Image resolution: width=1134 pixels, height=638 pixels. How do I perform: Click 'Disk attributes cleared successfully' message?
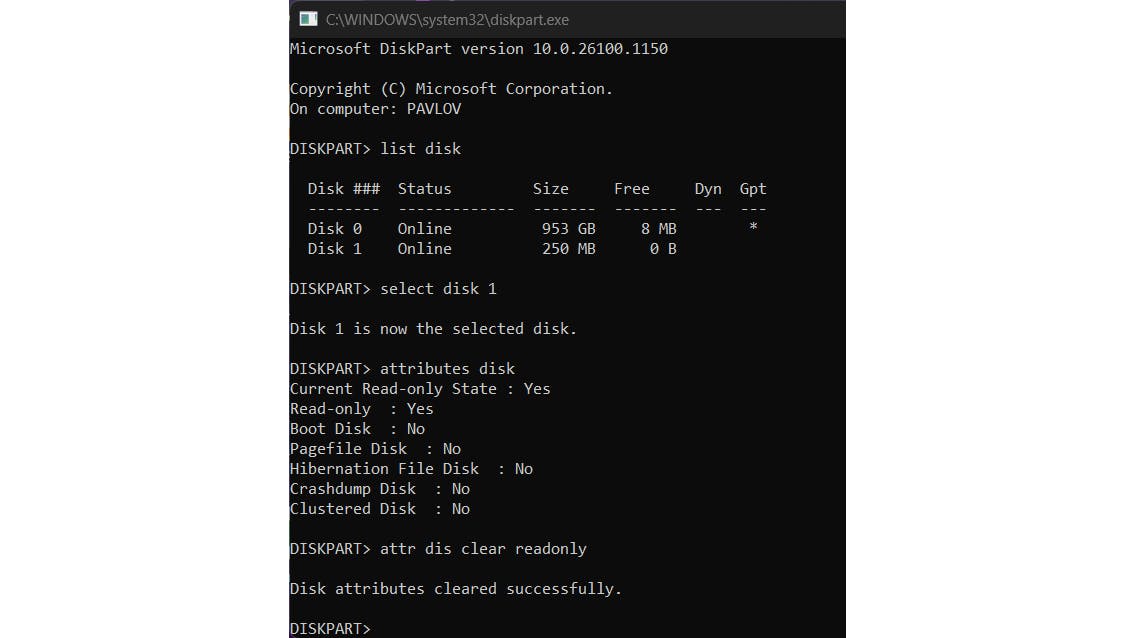(x=456, y=589)
